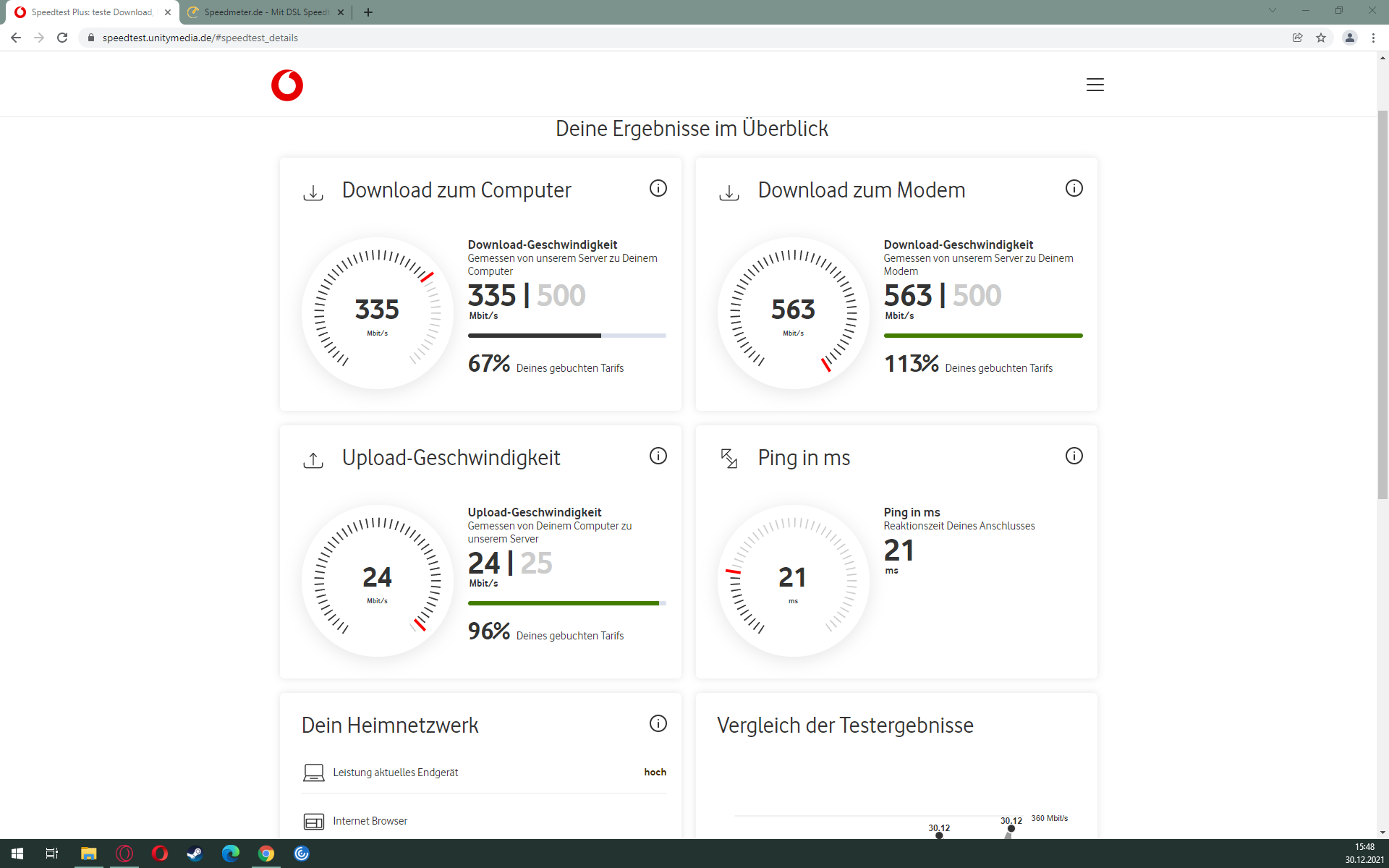Click the Vodafone logo
Image resolution: width=1389 pixels, height=868 pixels.
(287, 85)
